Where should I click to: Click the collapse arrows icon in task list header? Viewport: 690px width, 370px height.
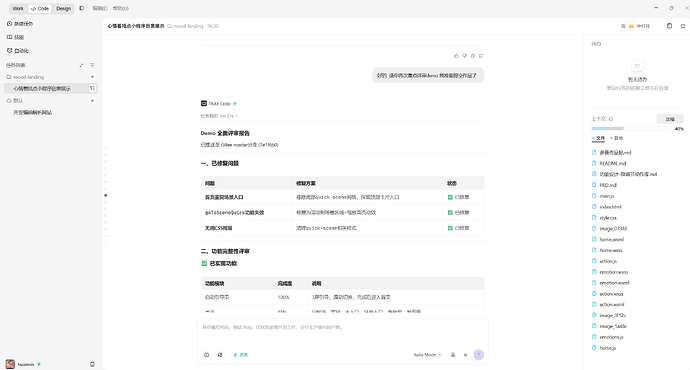(81, 65)
